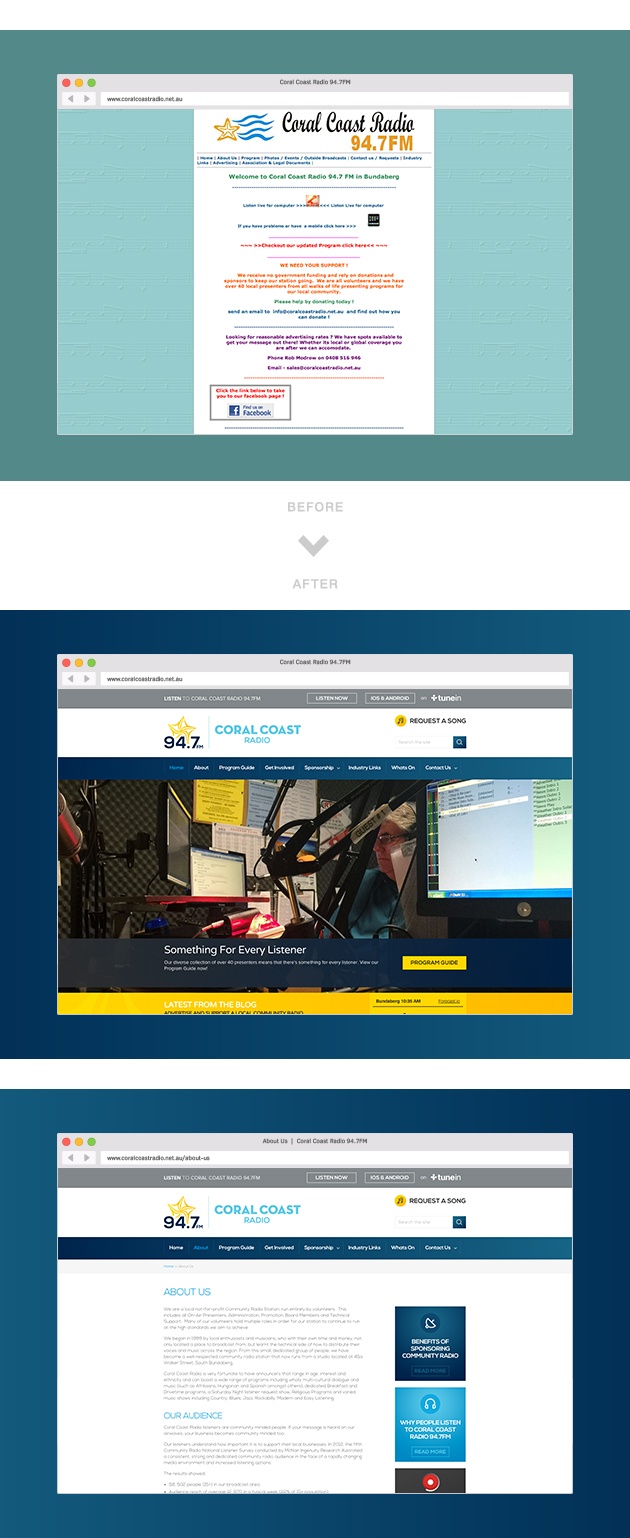This screenshot has width=630, height=1538.
Task: Open 'Find us on Facebook' badge on old site
Action: coord(250,410)
